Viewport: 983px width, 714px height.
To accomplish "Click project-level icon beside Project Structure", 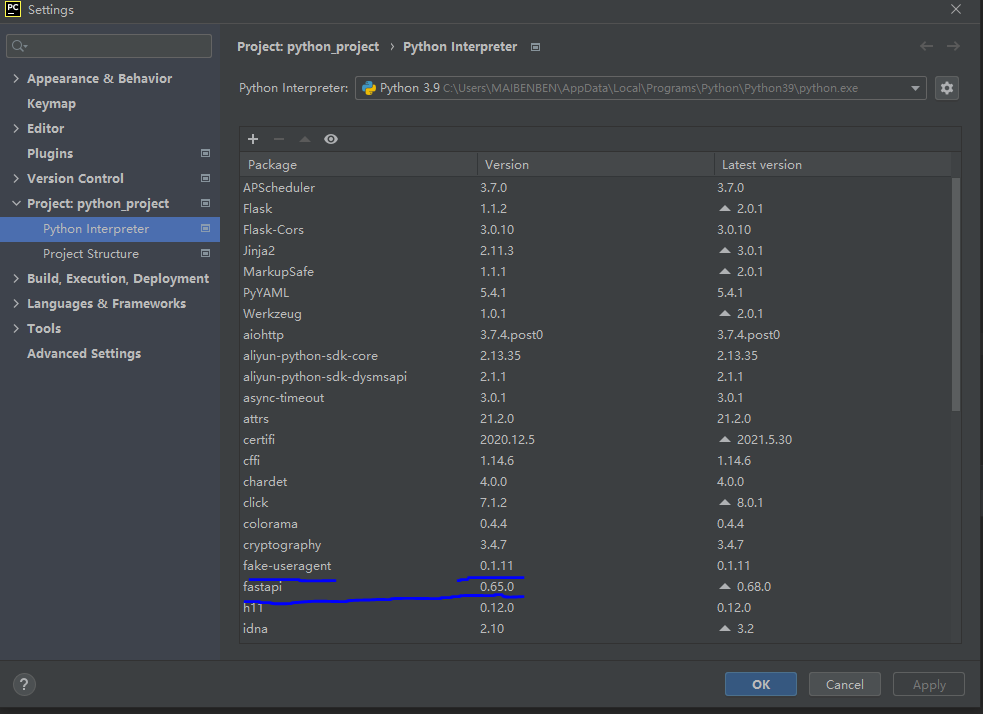I will tap(205, 253).
